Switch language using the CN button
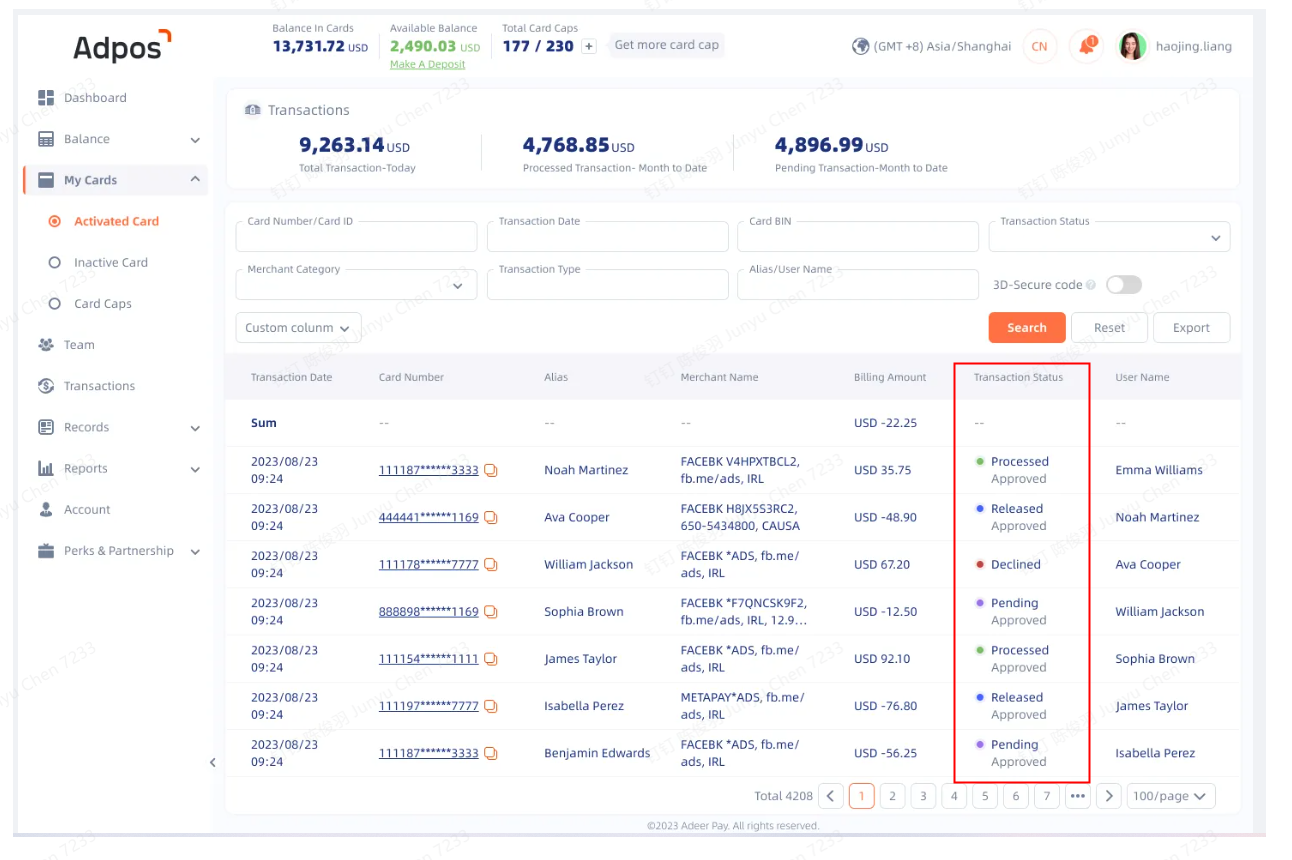1292x860 pixels. click(1039, 45)
